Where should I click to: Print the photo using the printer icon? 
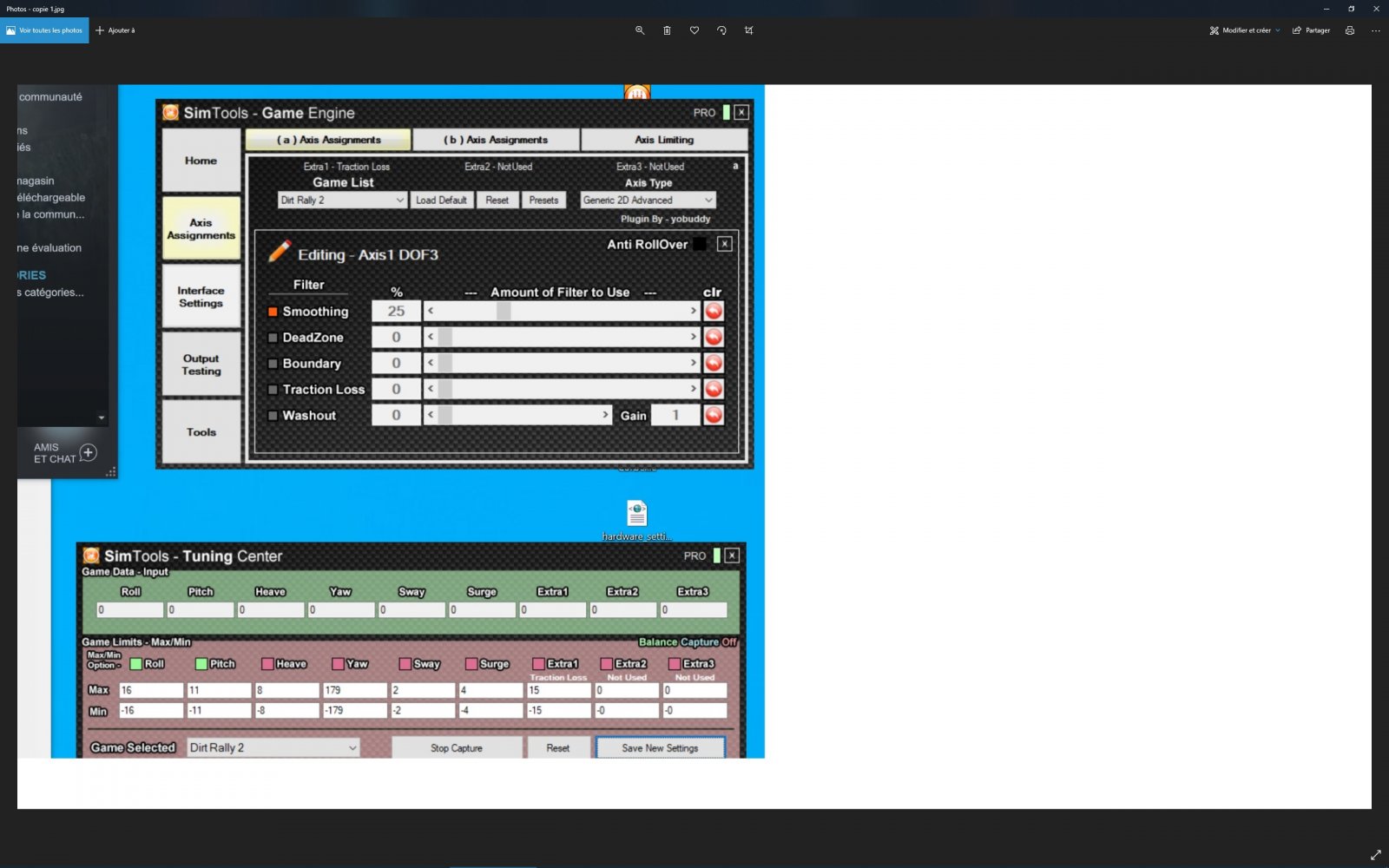click(x=1349, y=30)
